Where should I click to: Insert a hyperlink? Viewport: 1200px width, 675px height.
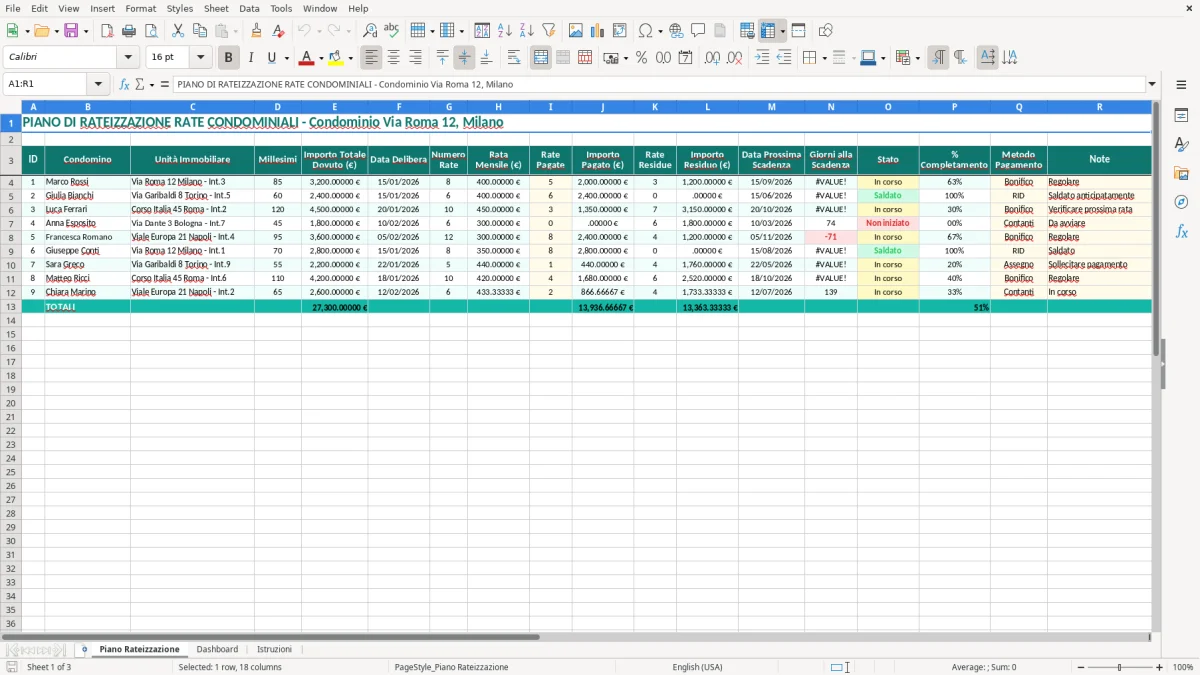point(676,31)
